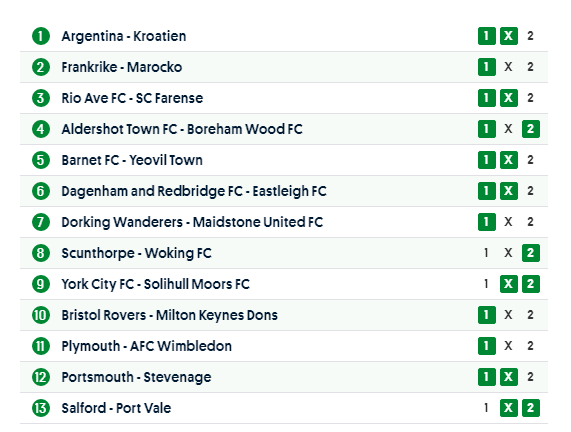Click the green number 13 match badge
Viewport: 571px width, 432px height.
[41, 408]
